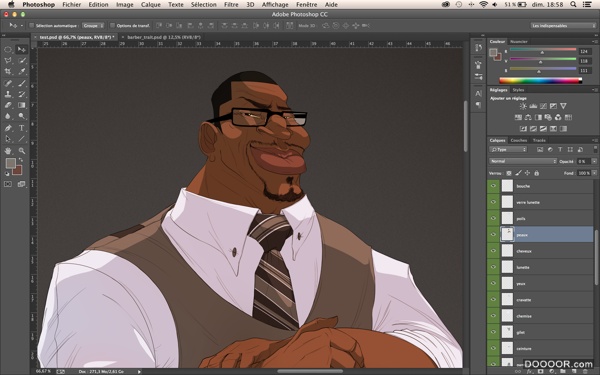Add a Levels adjustment

(x=533, y=106)
